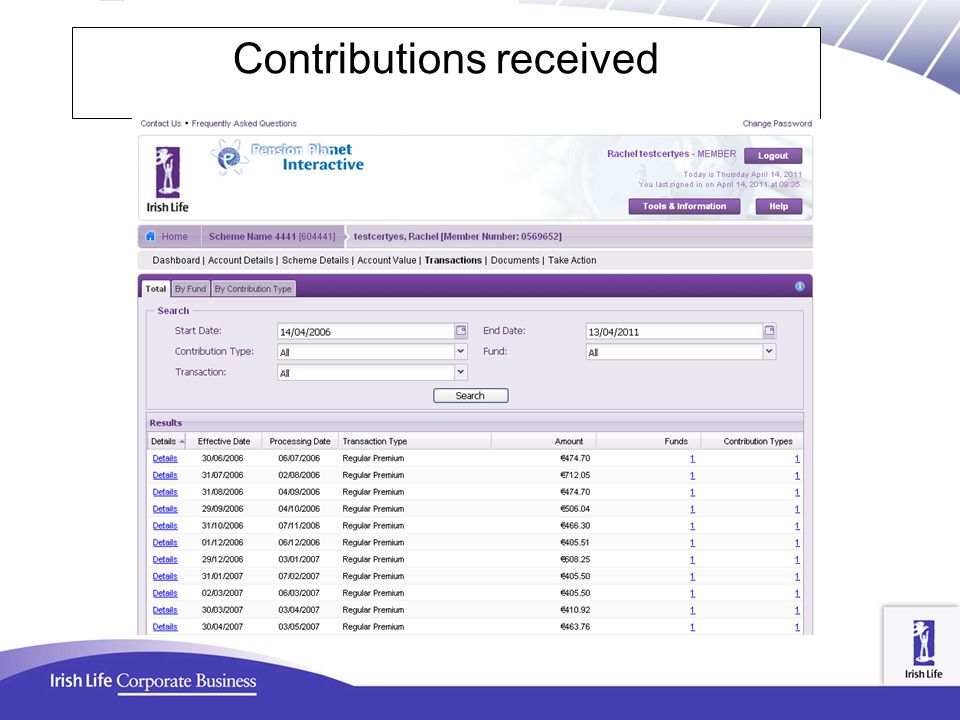Screen dimensions: 960x720
Task: Open Account Value menu item
Action: point(386,260)
